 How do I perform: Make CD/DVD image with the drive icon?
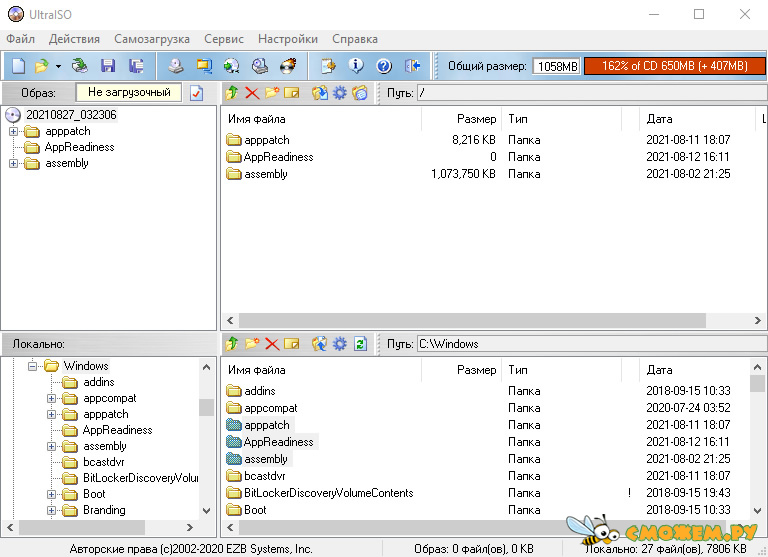pyautogui.click(x=175, y=66)
